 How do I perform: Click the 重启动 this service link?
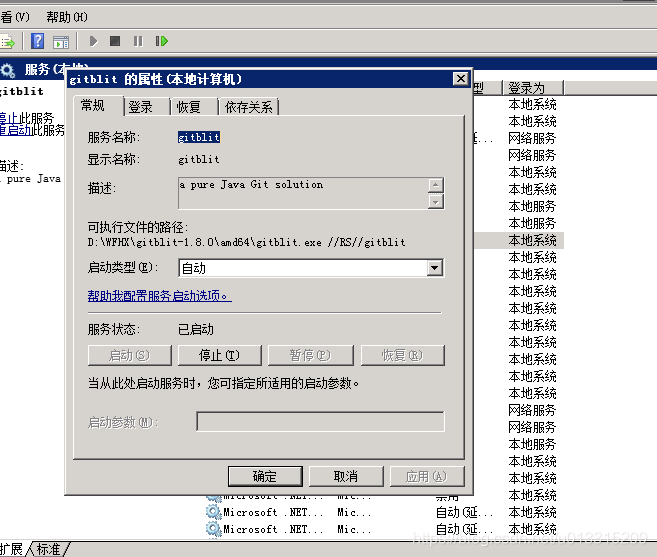coord(16,130)
